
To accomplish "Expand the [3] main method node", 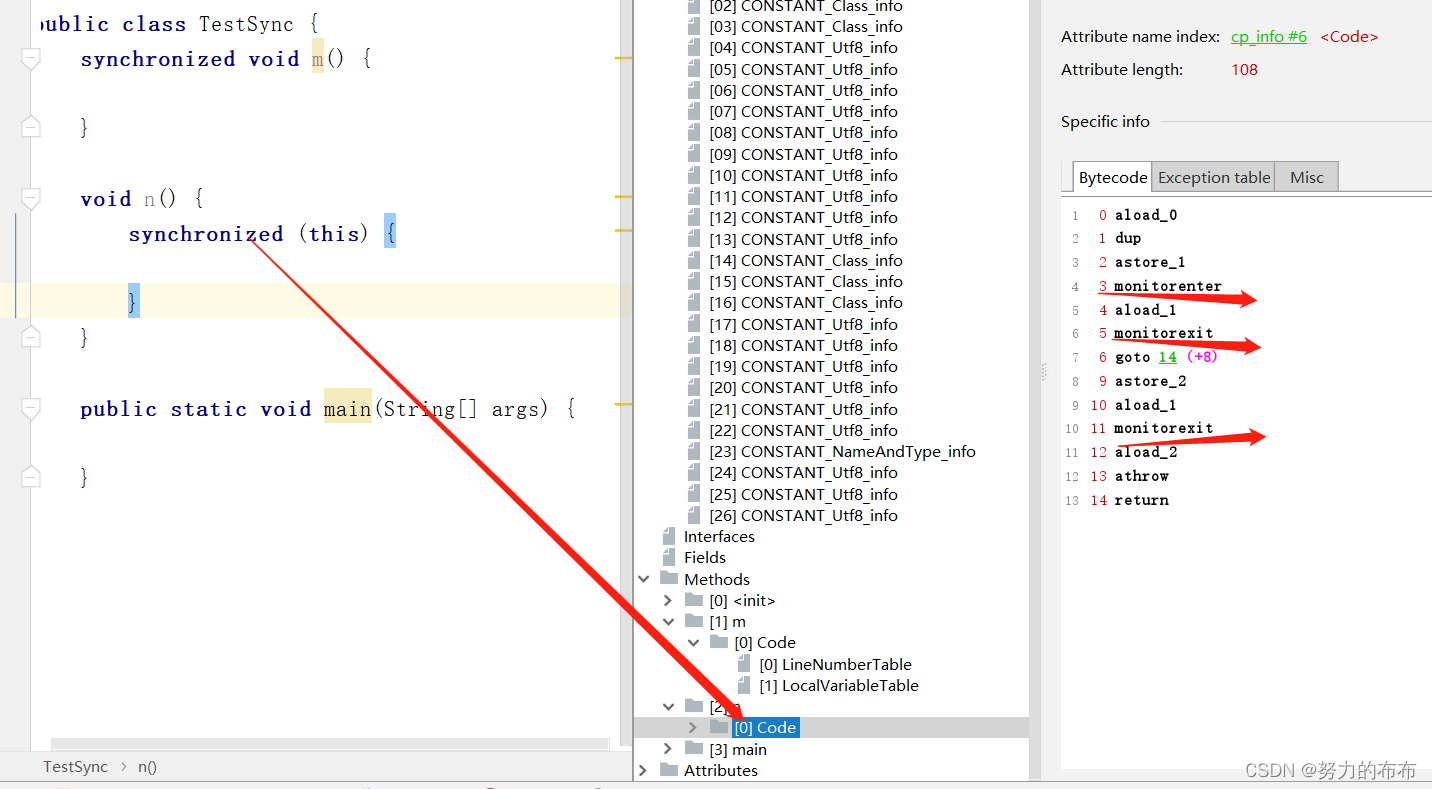I will point(668,749).
